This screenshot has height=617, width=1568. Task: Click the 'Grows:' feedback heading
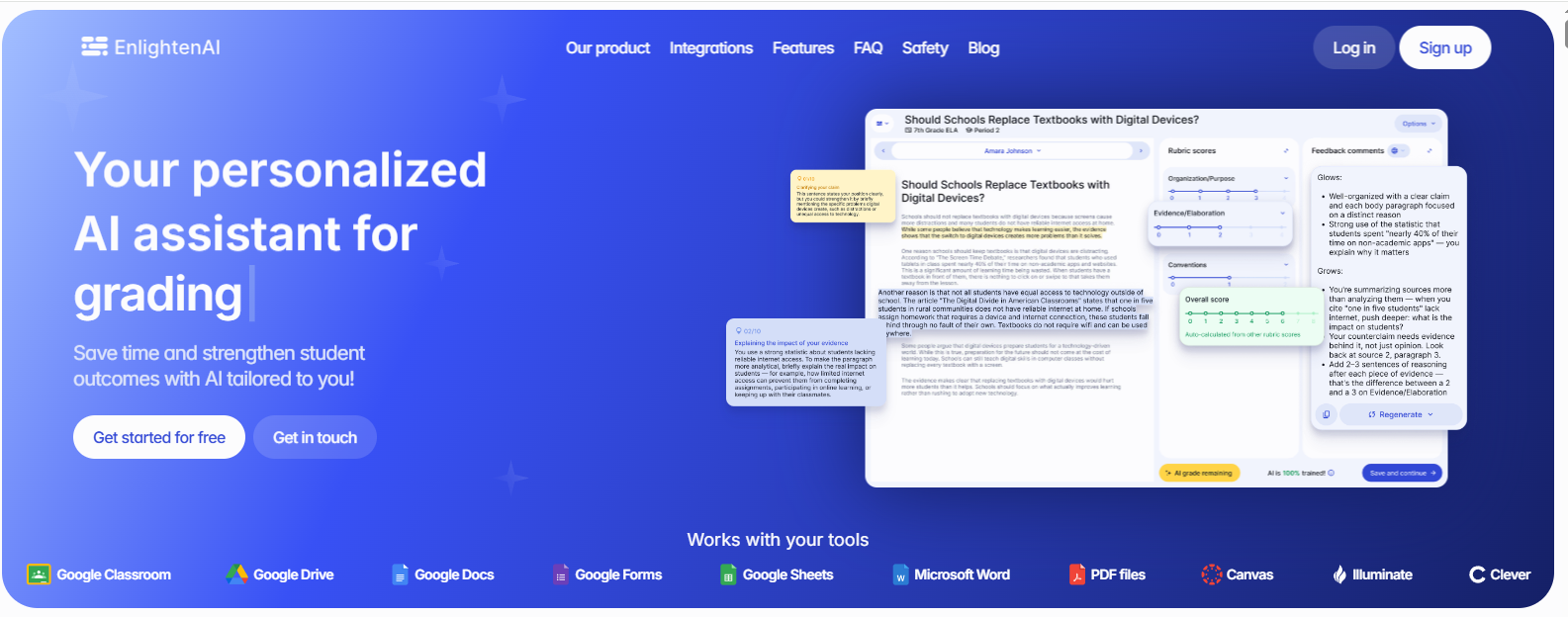point(1330,271)
